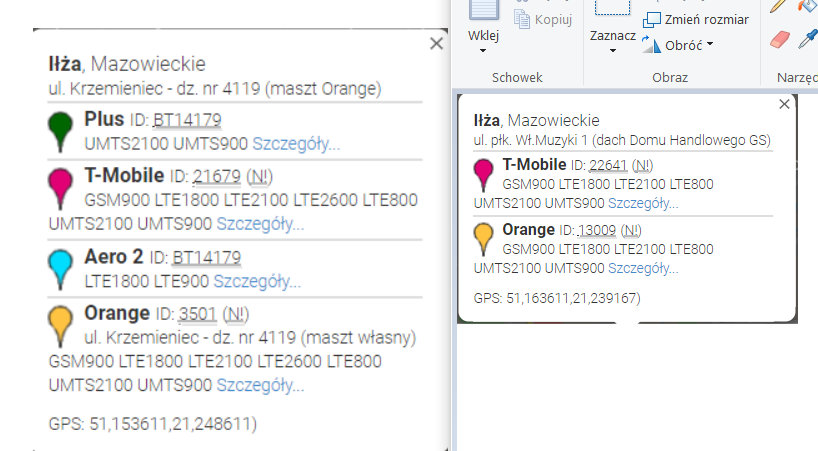Expand the Obróć rotate dropdown

tap(709, 44)
